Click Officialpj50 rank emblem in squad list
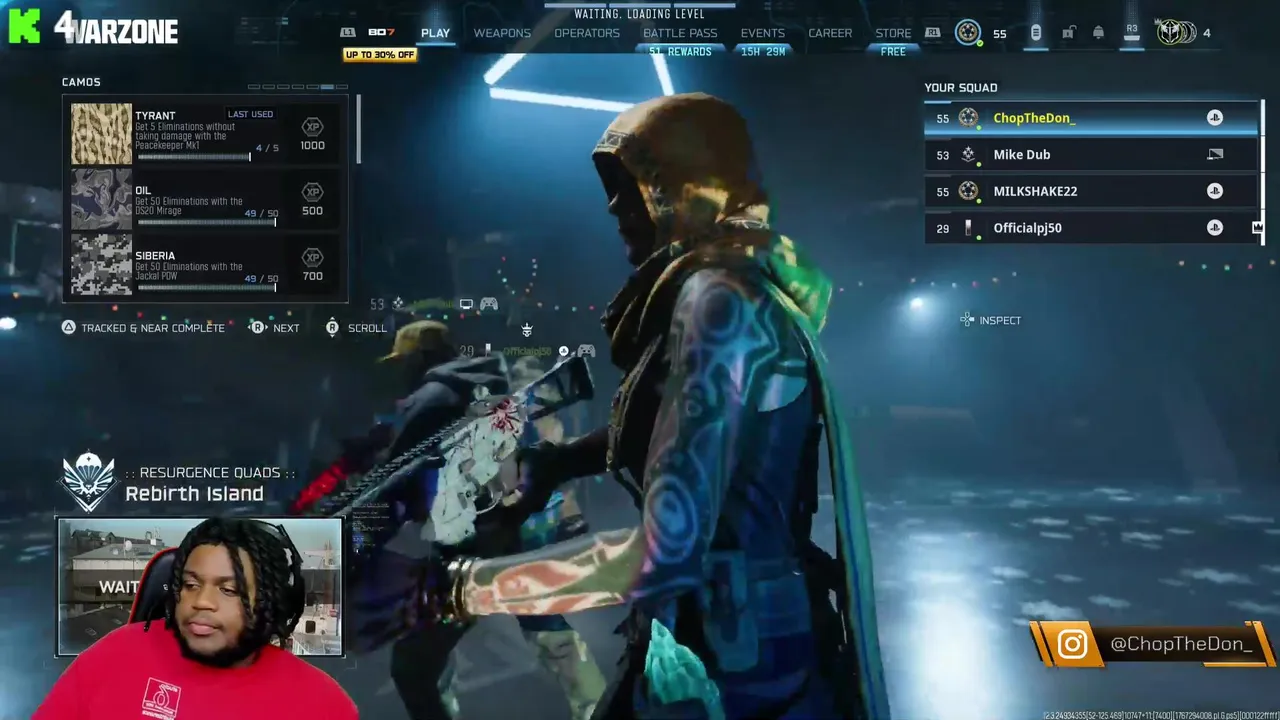Viewport: 1280px width, 720px height. [968, 228]
